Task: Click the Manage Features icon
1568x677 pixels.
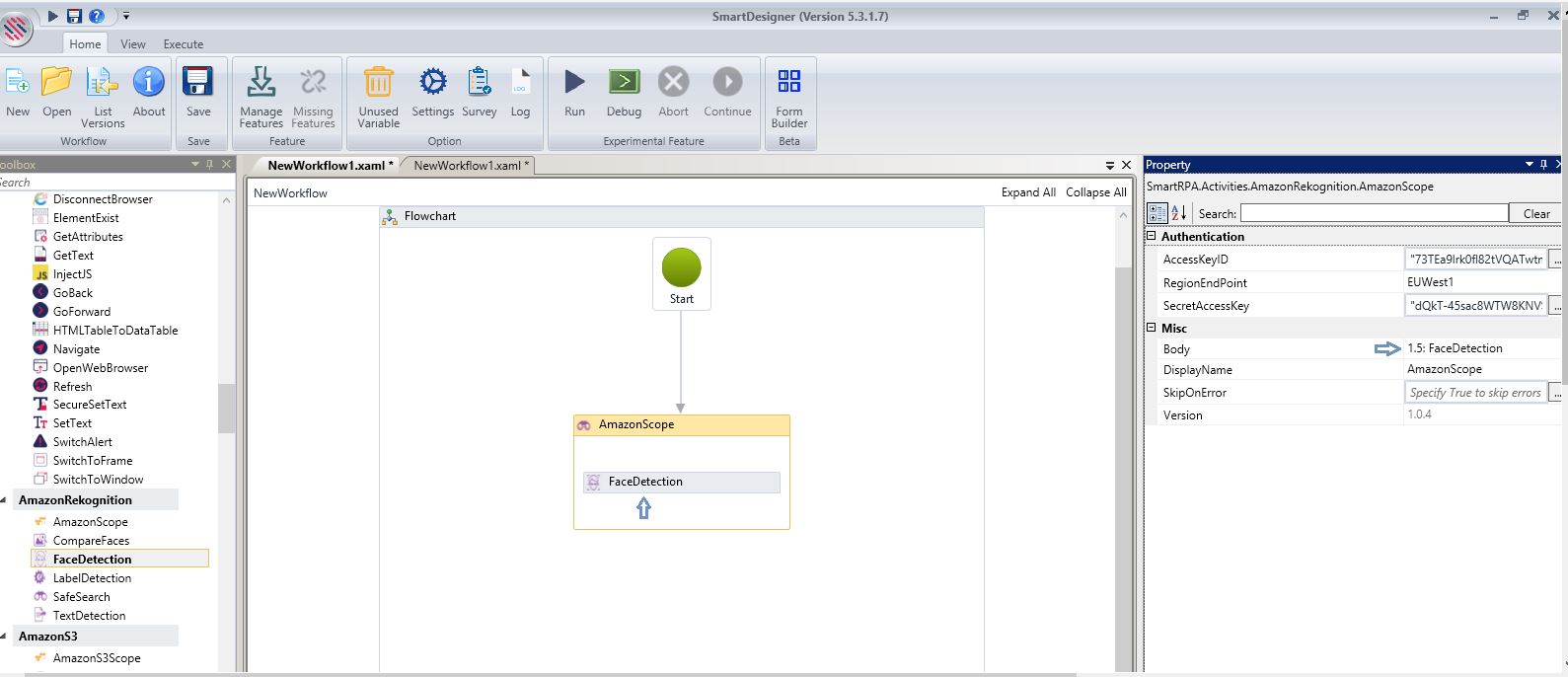Action: click(261, 83)
